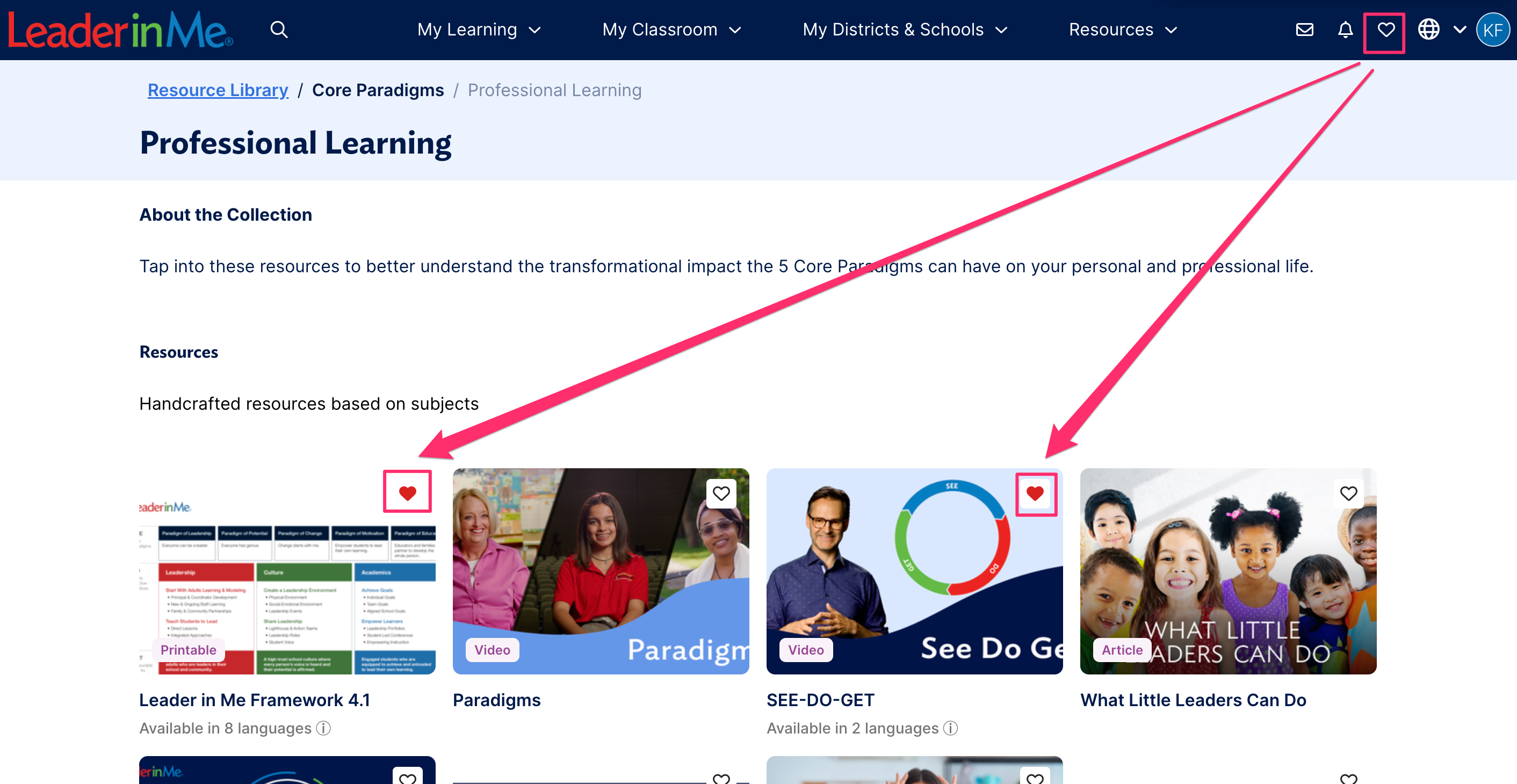
Task: Click the globe language icon
Action: [1428, 30]
